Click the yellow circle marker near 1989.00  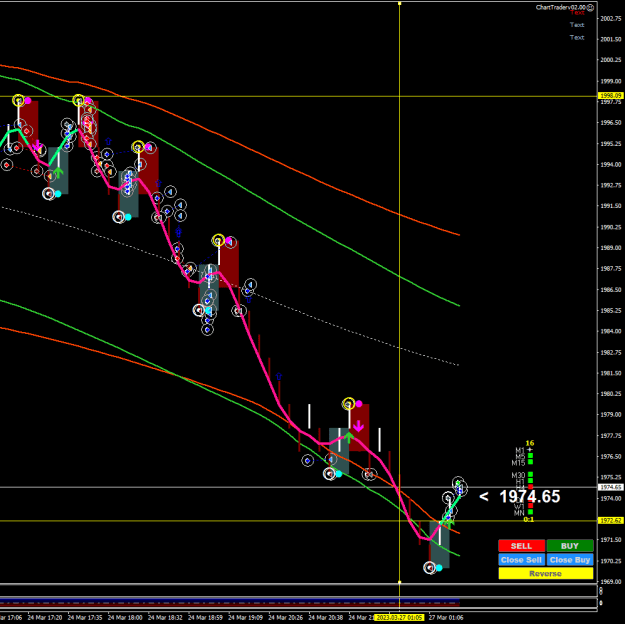(218, 240)
